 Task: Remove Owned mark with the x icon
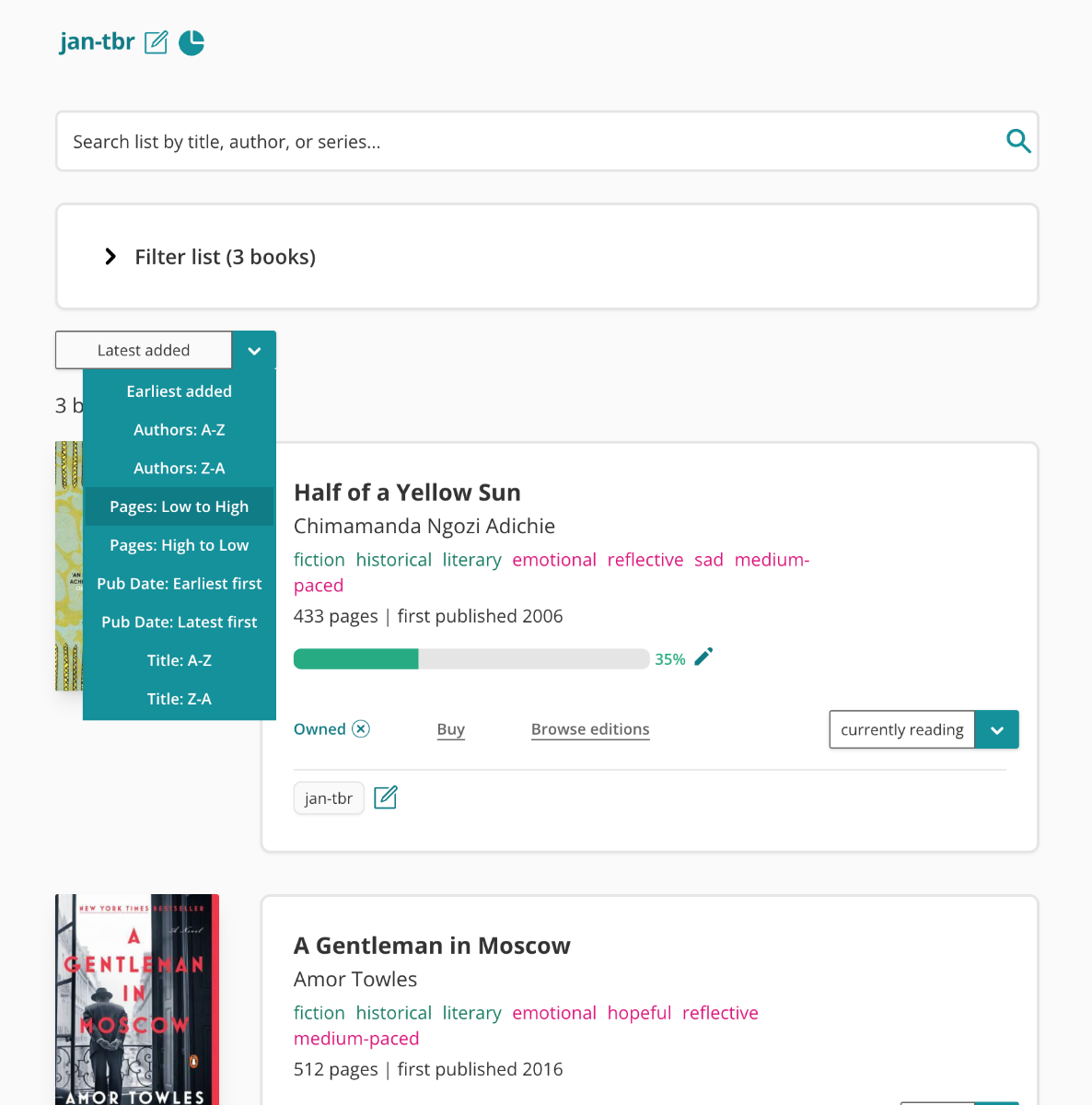(362, 728)
